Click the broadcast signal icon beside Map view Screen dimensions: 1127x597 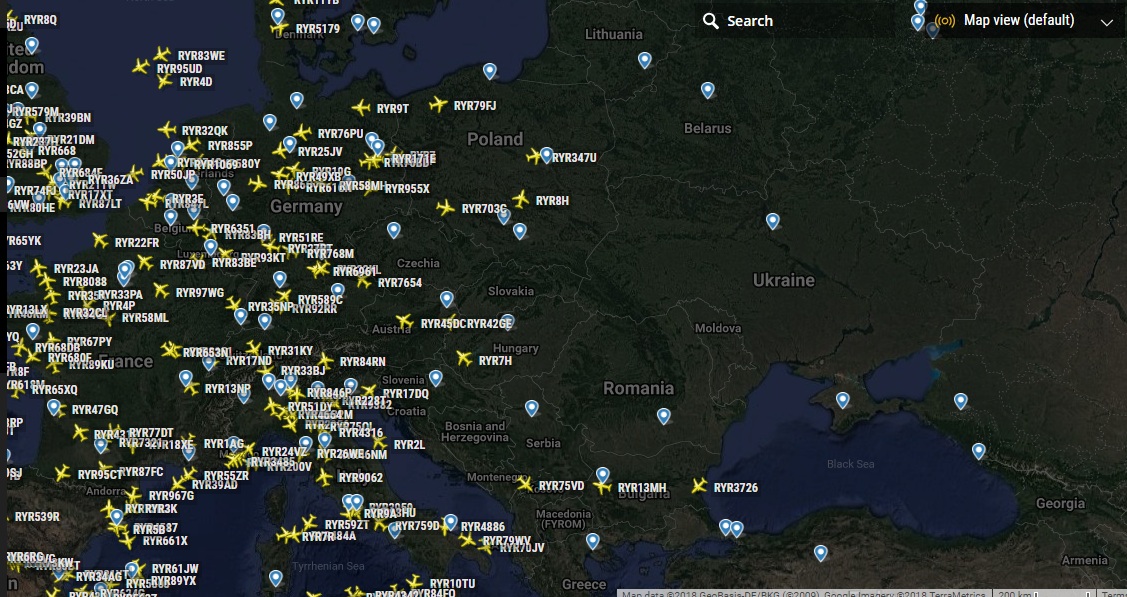pos(945,21)
